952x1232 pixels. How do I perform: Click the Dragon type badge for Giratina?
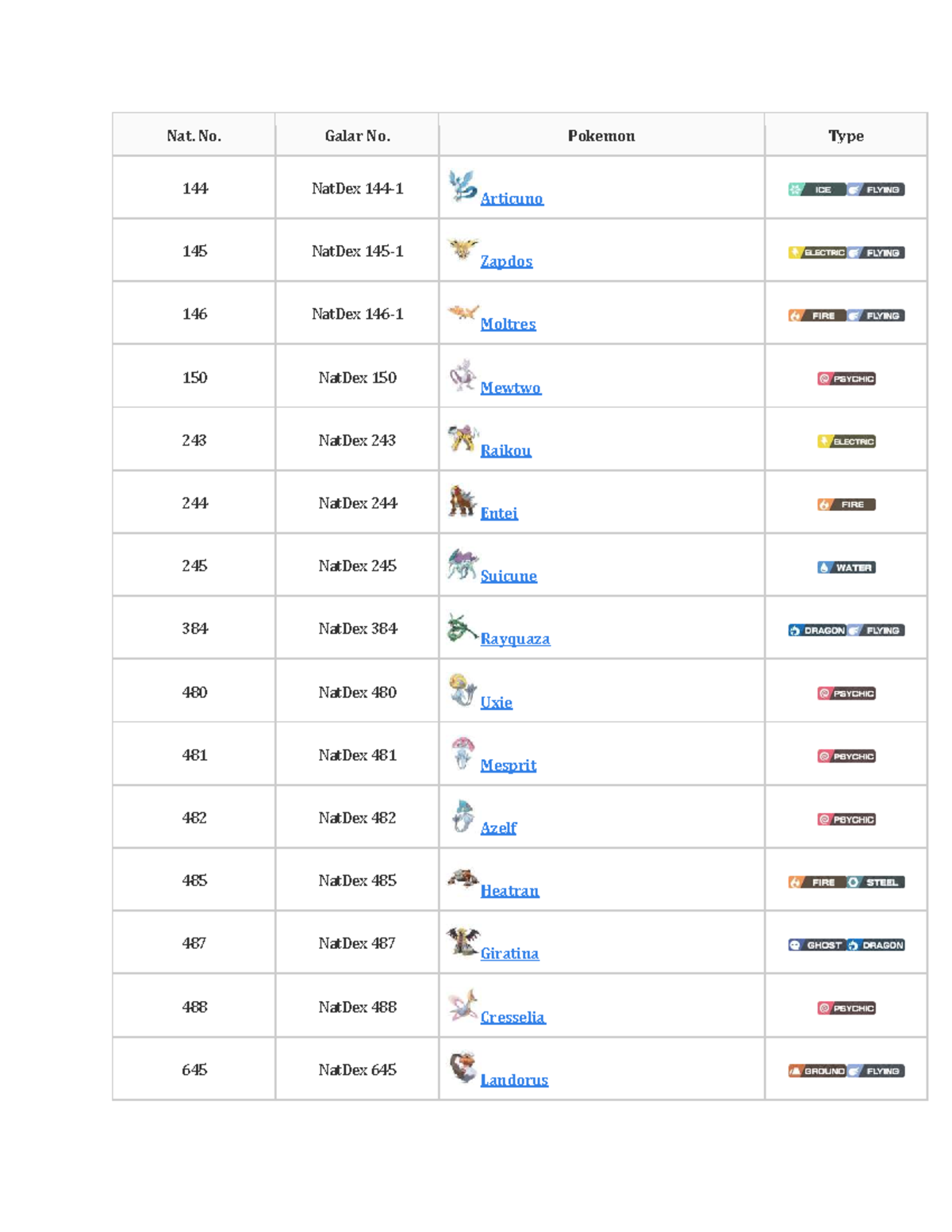coord(876,945)
